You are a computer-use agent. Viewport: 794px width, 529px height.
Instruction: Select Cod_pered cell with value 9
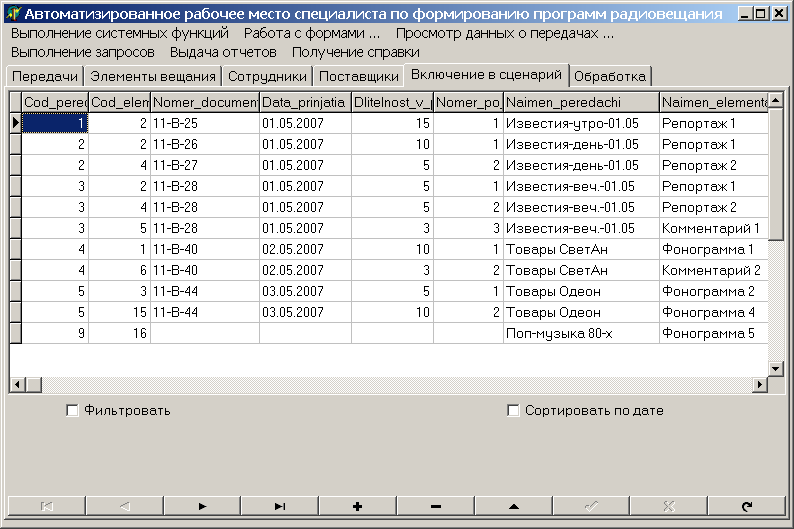tap(55, 334)
